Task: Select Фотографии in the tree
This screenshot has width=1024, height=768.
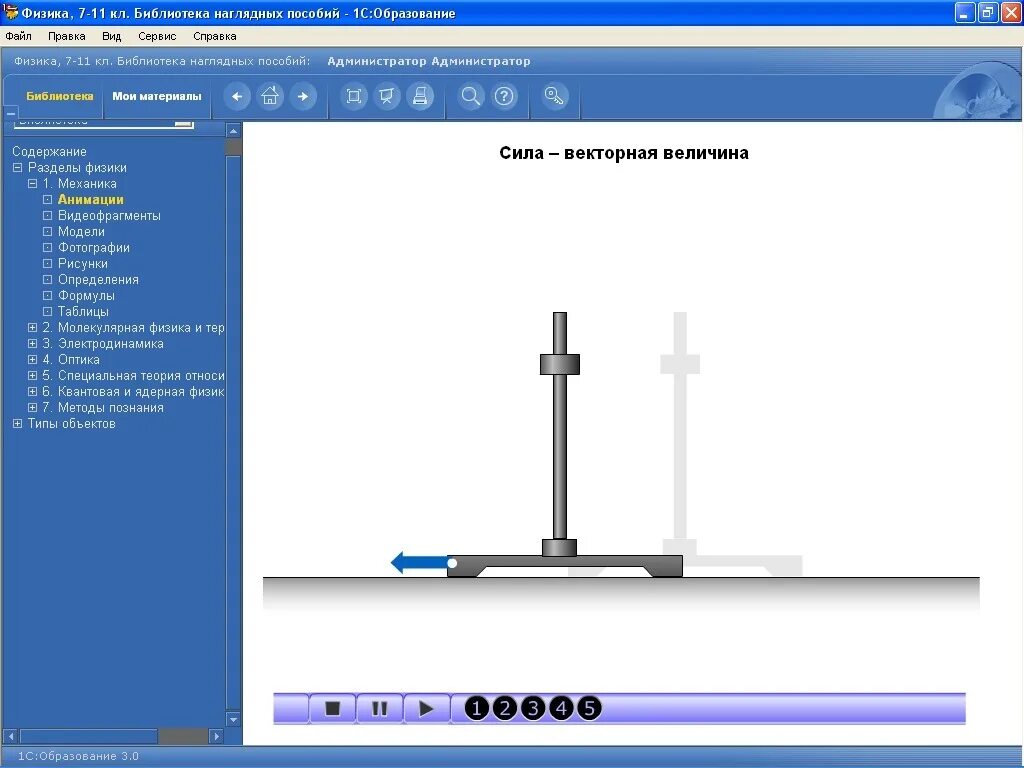Action: click(93, 248)
